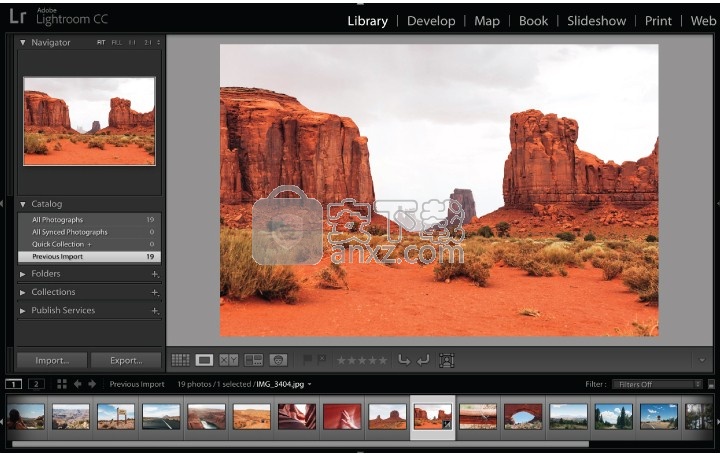Click the filmstrip grid view icon
Viewport: 720px width, 454px height.
coord(62,384)
